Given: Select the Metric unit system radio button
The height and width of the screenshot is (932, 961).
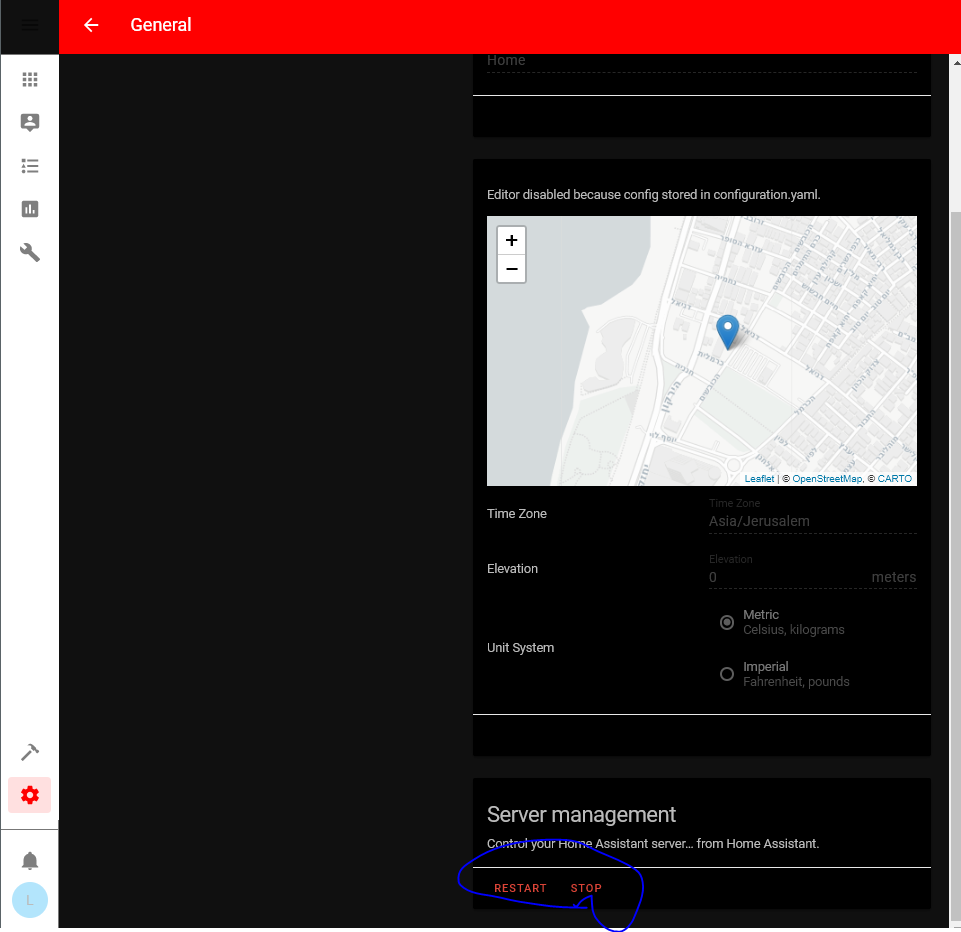Looking at the screenshot, I should [726, 622].
